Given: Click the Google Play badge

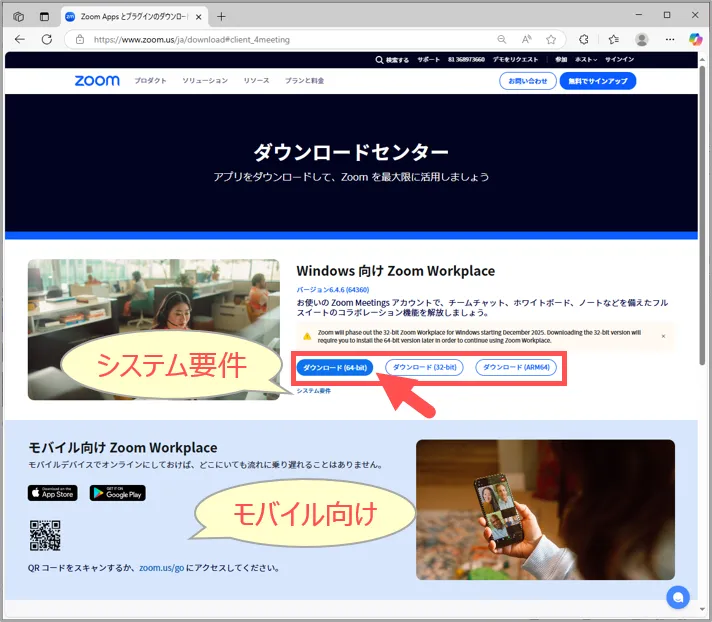Looking at the screenshot, I should pyautogui.click(x=118, y=493).
